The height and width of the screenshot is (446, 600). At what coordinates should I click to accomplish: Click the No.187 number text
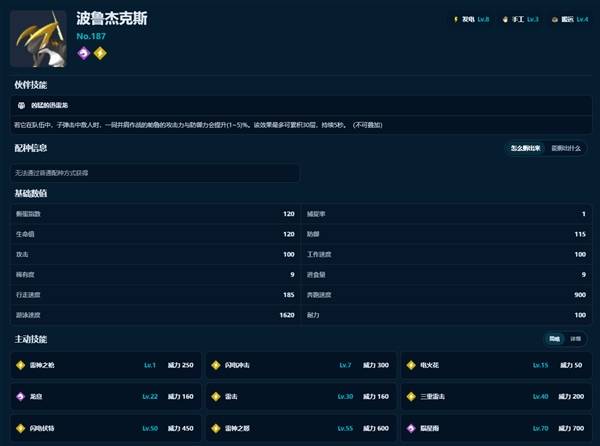(x=91, y=36)
